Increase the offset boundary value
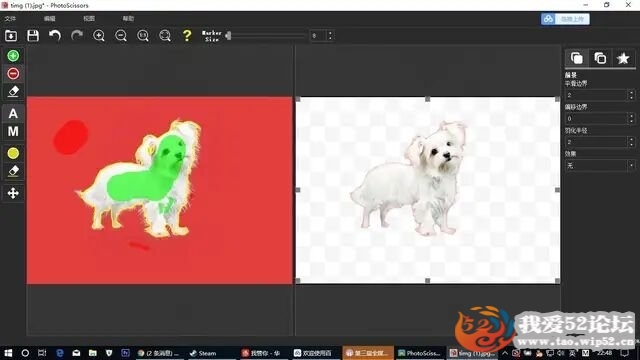 (x=631, y=116)
